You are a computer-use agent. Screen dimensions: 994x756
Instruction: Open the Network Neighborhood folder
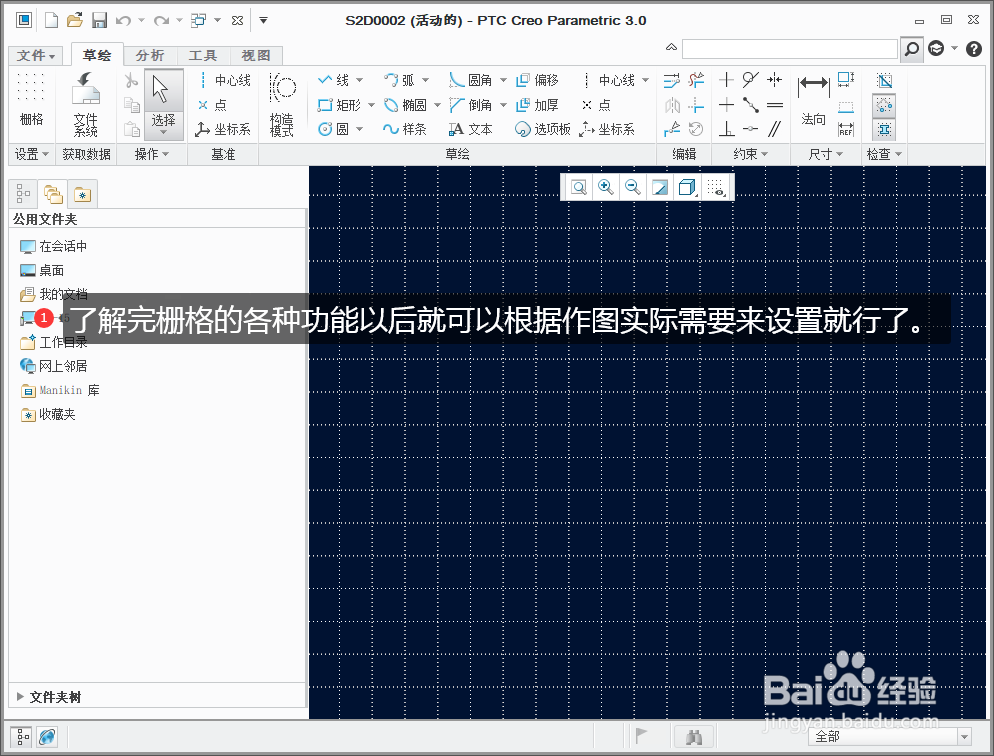click(x=53, y=366)
